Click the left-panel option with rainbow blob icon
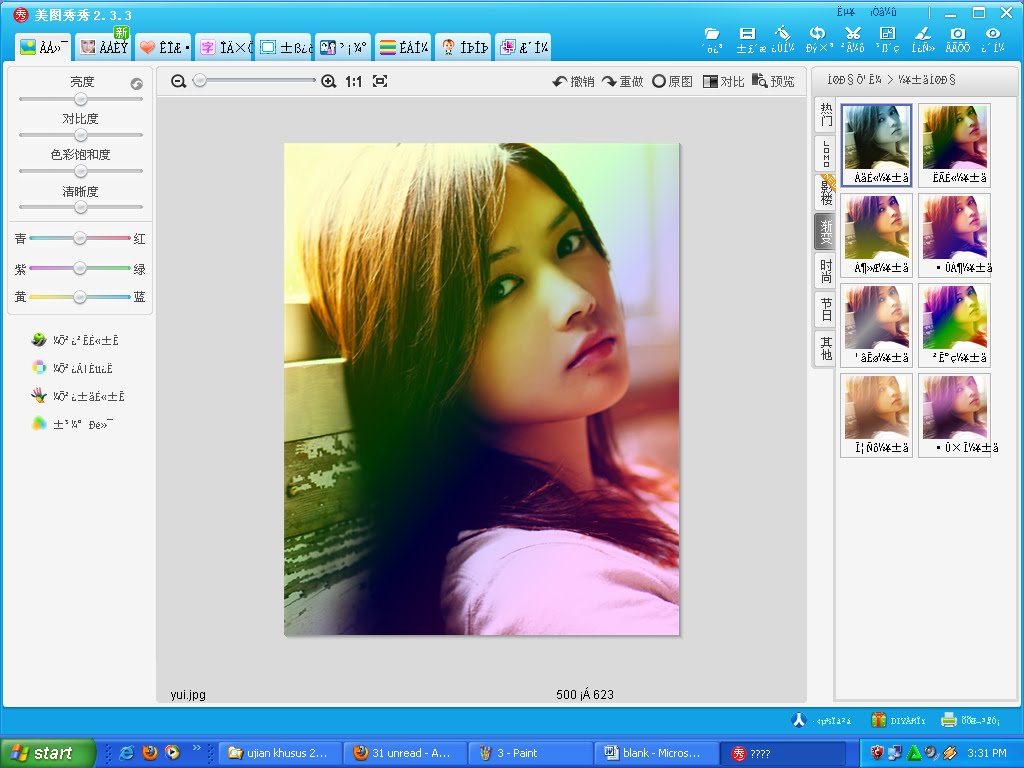Viewport: 1024px width, 768px height. (72, 424)
